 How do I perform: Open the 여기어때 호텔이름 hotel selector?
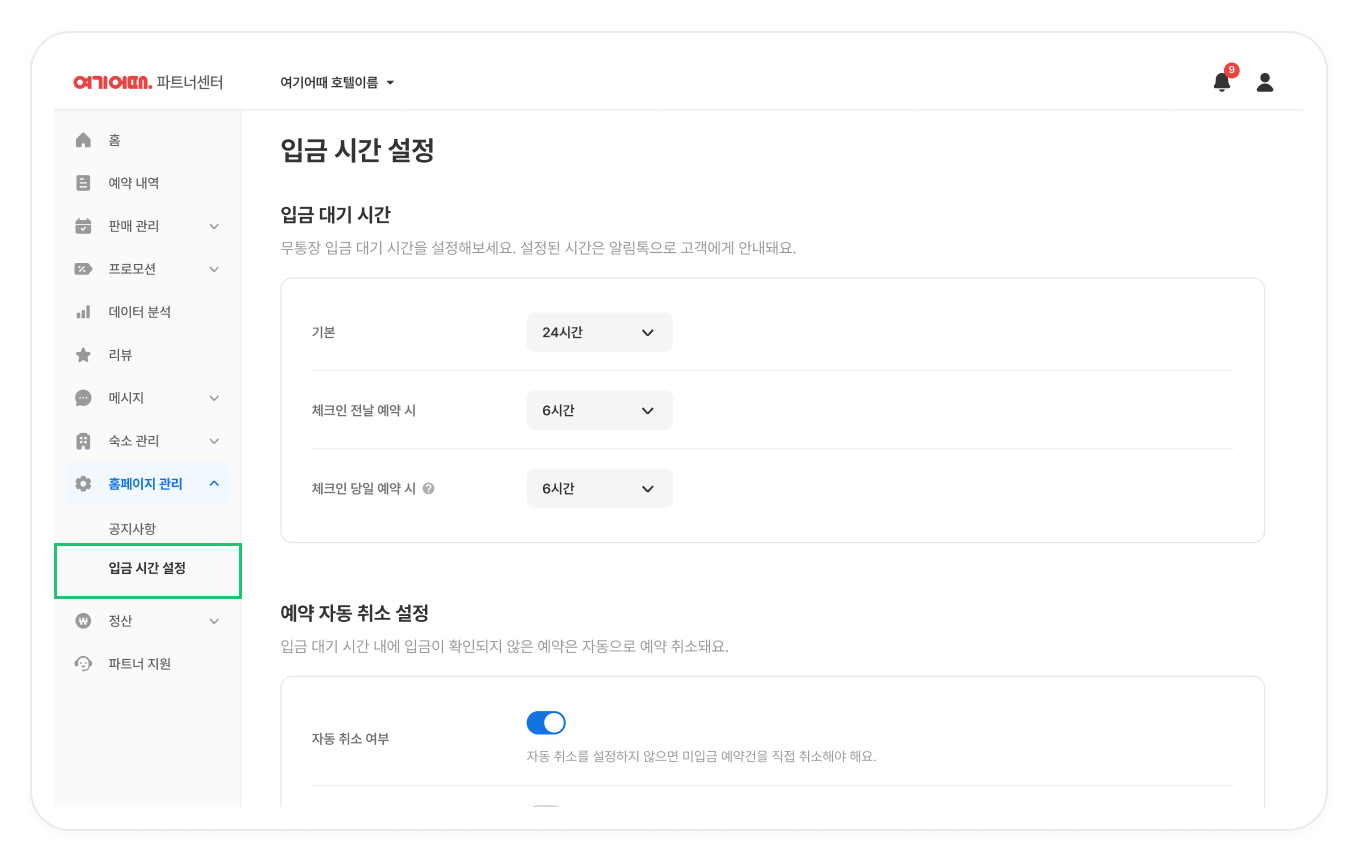tap(338, 83)
